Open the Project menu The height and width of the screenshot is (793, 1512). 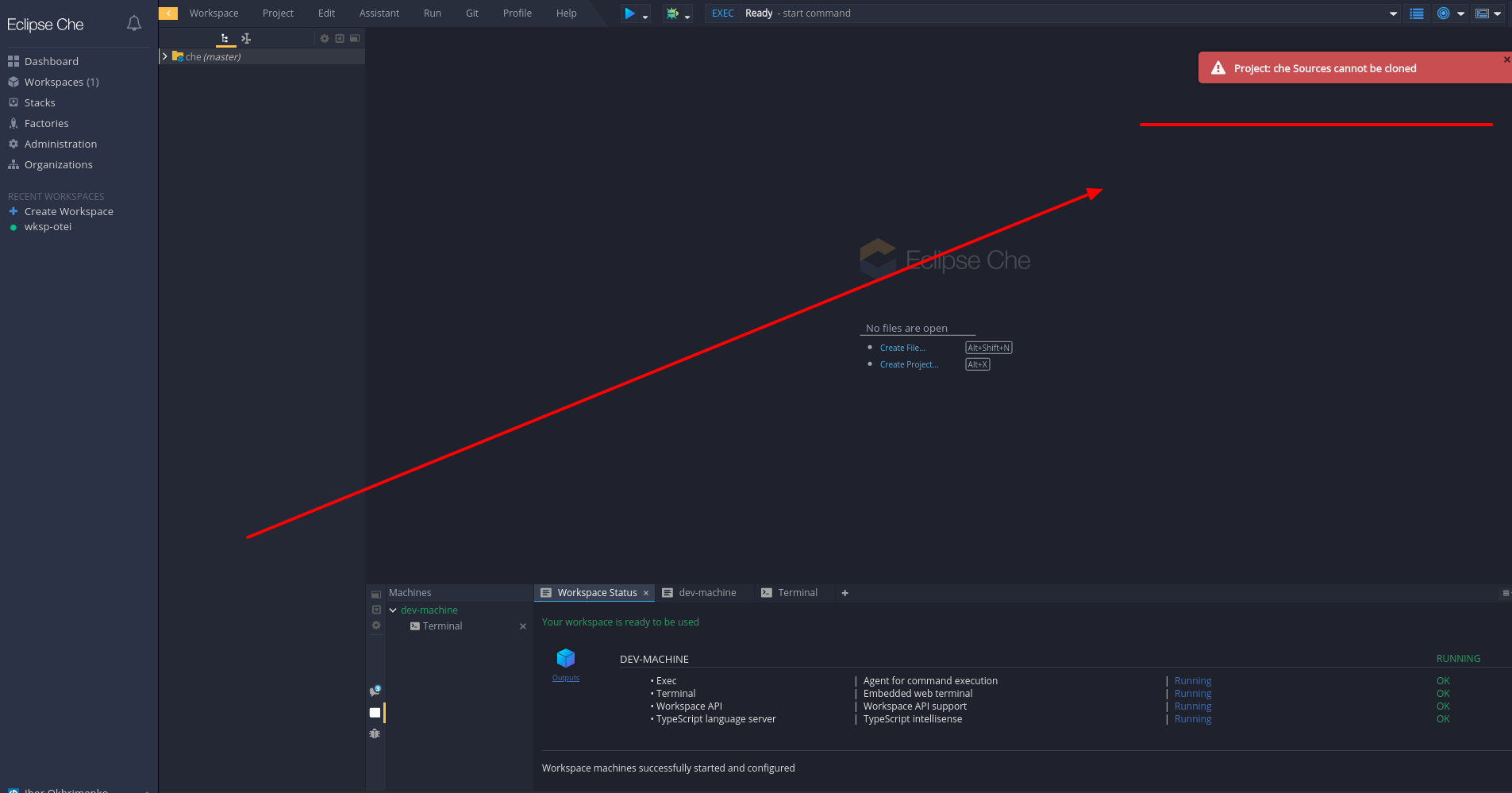click(278, 13)
